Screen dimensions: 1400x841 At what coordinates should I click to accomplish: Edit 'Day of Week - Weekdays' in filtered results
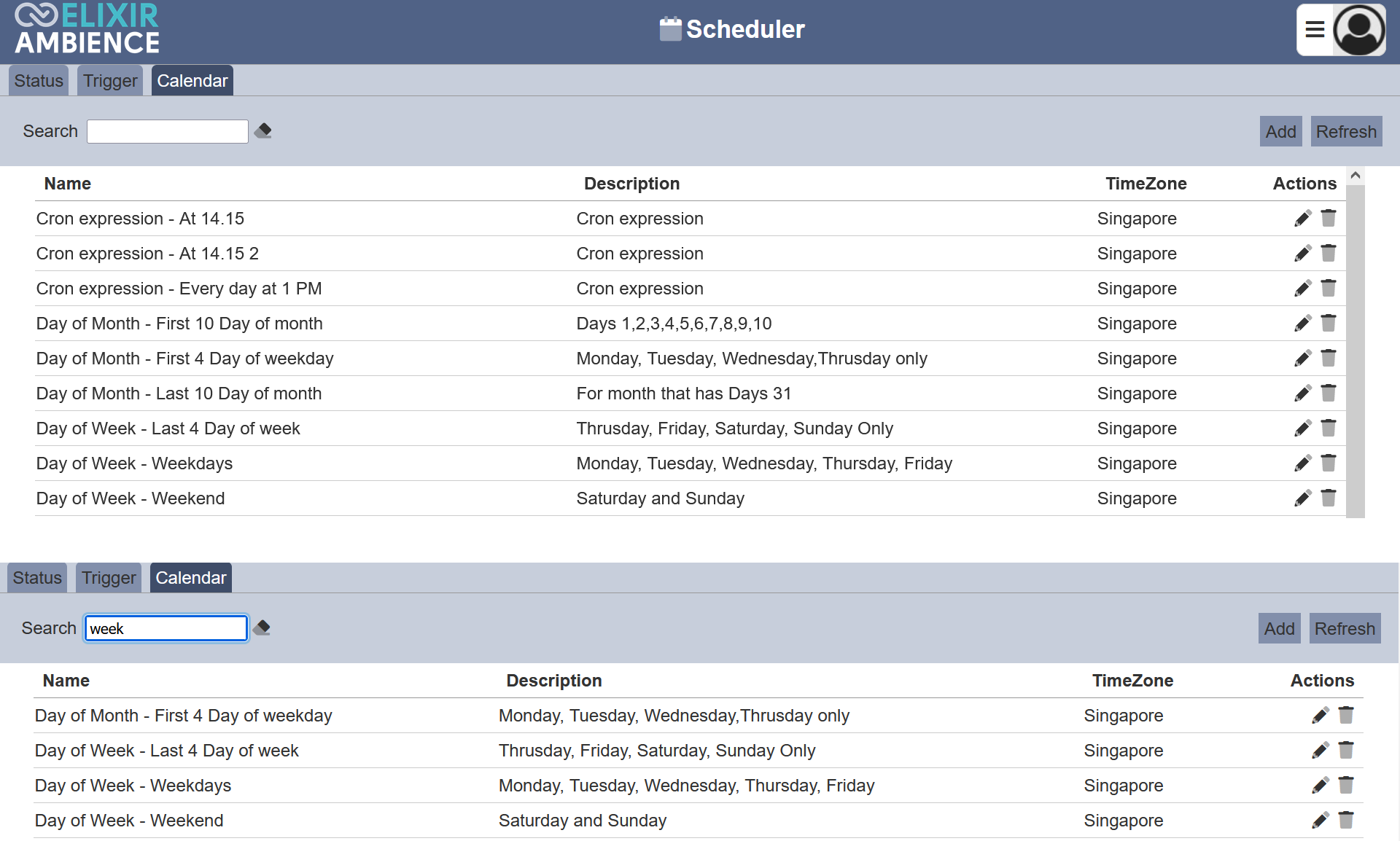coord(1320,786)
